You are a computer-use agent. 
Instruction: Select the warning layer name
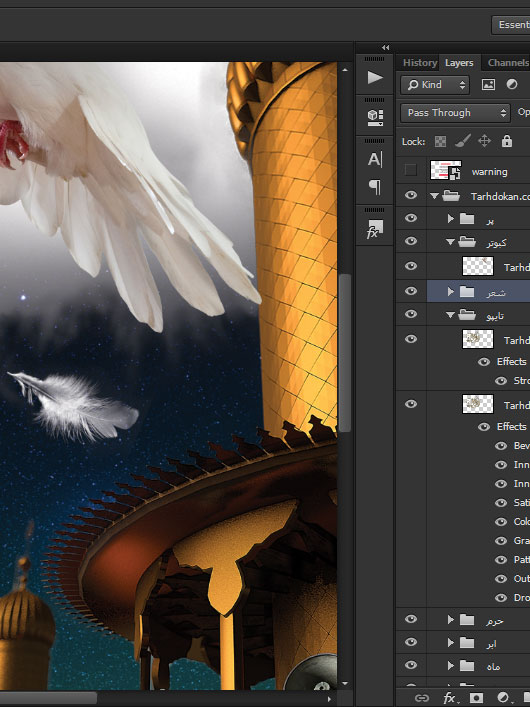pyautogui.click(x=489, y=172)
